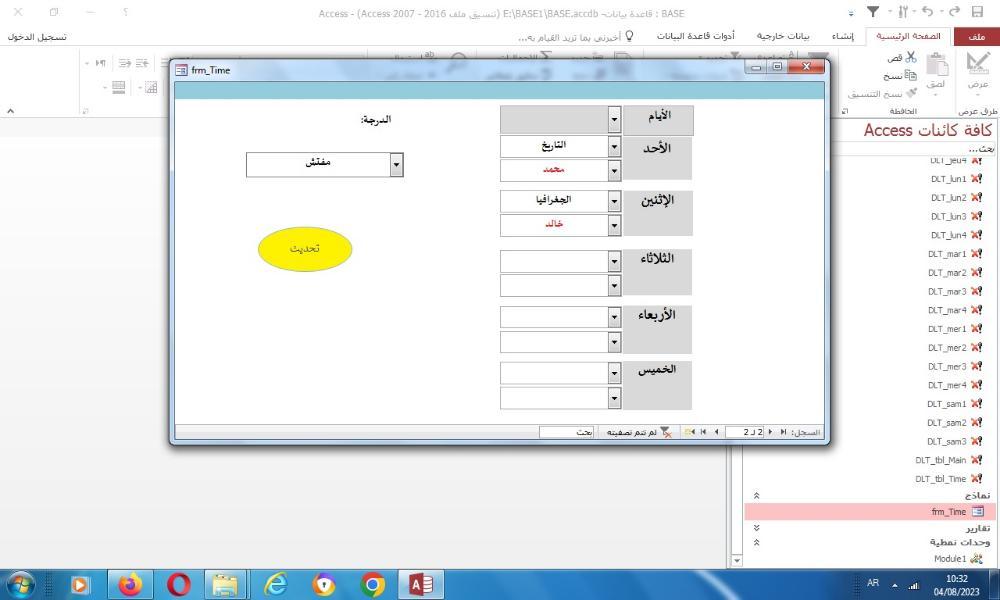Open Google Chrome from the taskbar

[x=372, y=584]
